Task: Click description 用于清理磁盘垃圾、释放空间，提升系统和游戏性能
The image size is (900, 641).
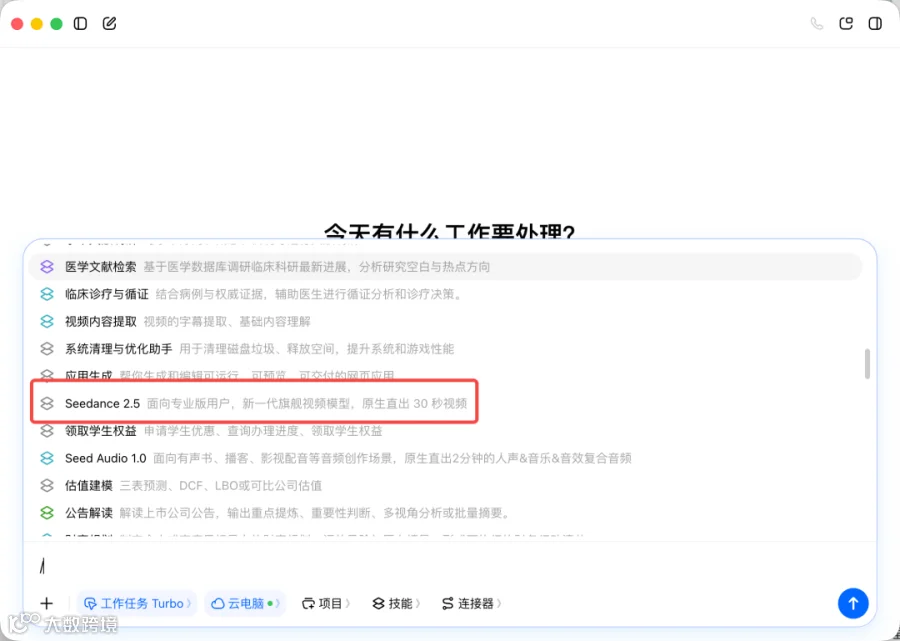Action: click(x=317, y=349)
